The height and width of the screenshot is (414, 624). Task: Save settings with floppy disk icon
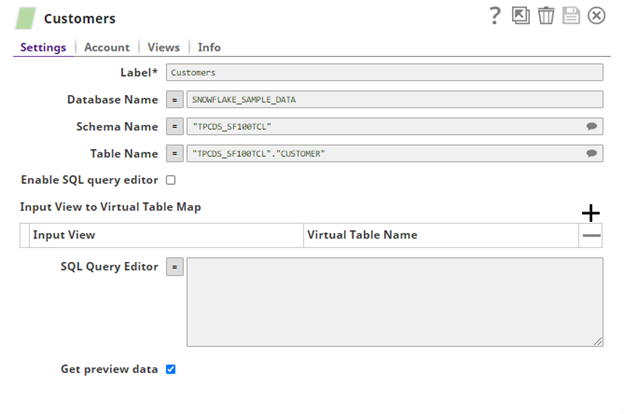pyautogui.click(x=571, y=16)
